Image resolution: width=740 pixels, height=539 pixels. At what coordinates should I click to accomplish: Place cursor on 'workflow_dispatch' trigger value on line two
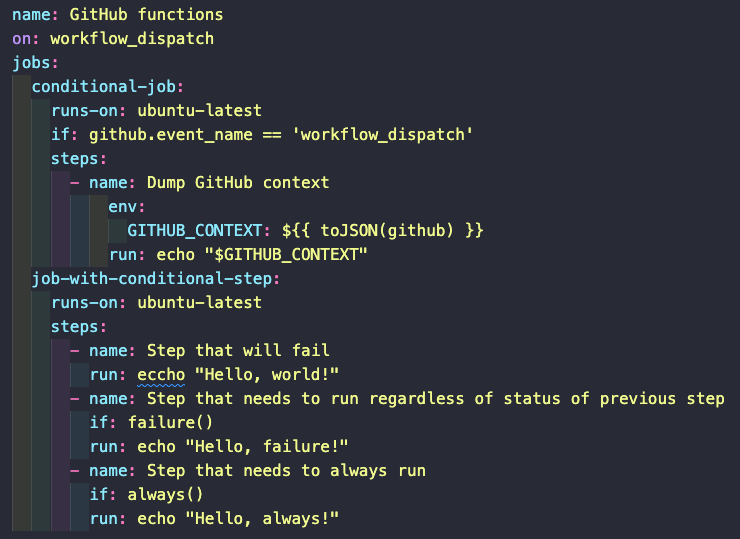132,39
